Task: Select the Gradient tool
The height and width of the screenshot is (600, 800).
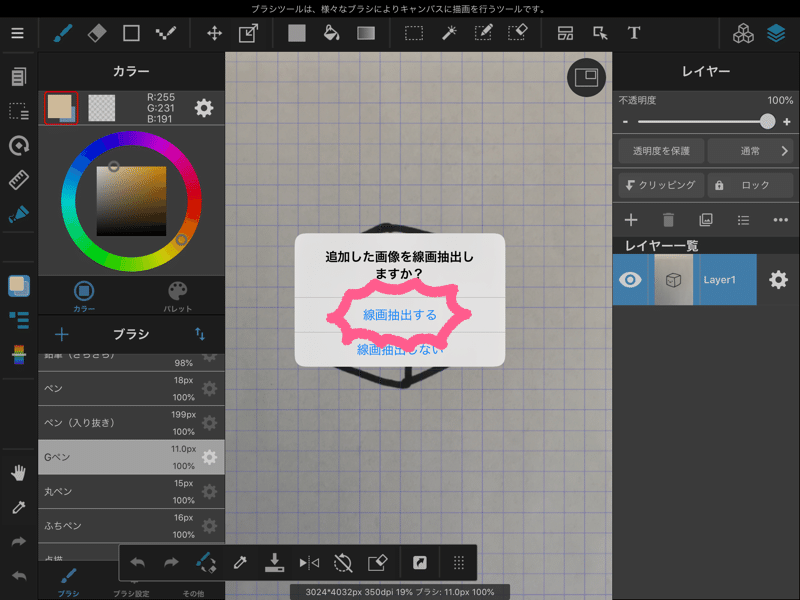Action: (x=366, y=34)
